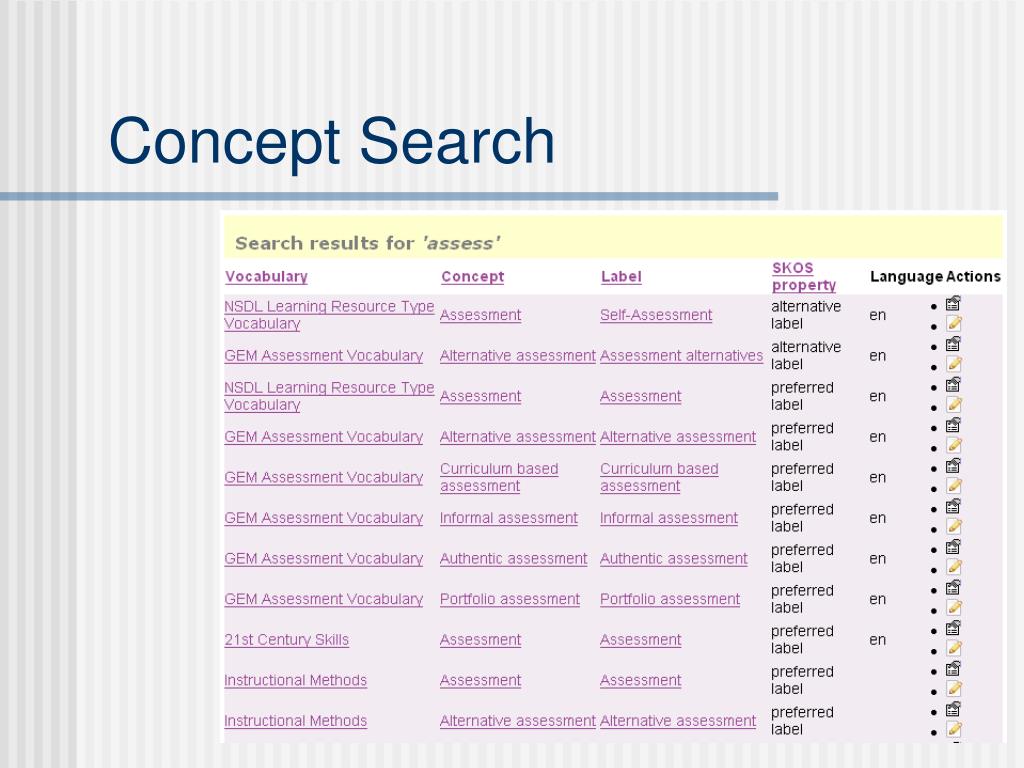Open GEM Assessment Vocabulary link in Portfolio assessment row
This screenshot has width=1024, height=768.
(323, 599)
